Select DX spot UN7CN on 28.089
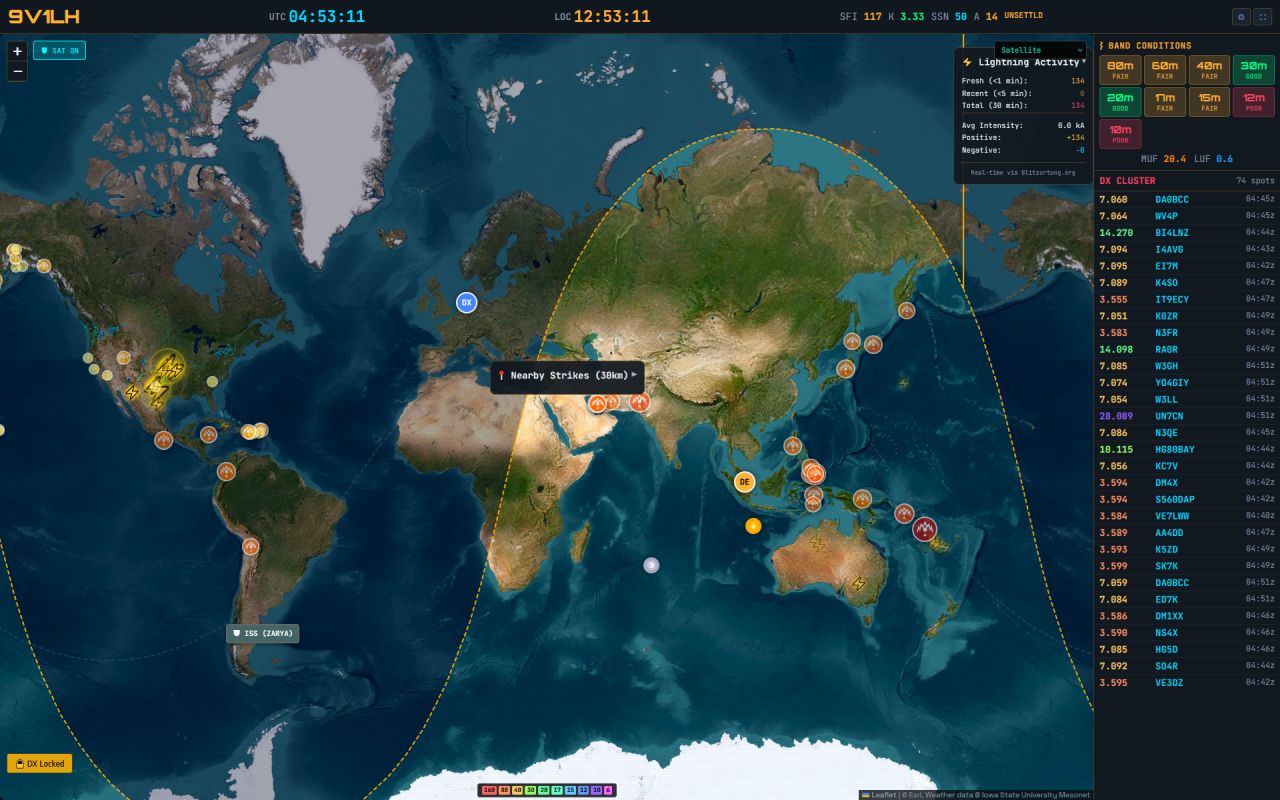1280x800 pixels. [1169, 416]
